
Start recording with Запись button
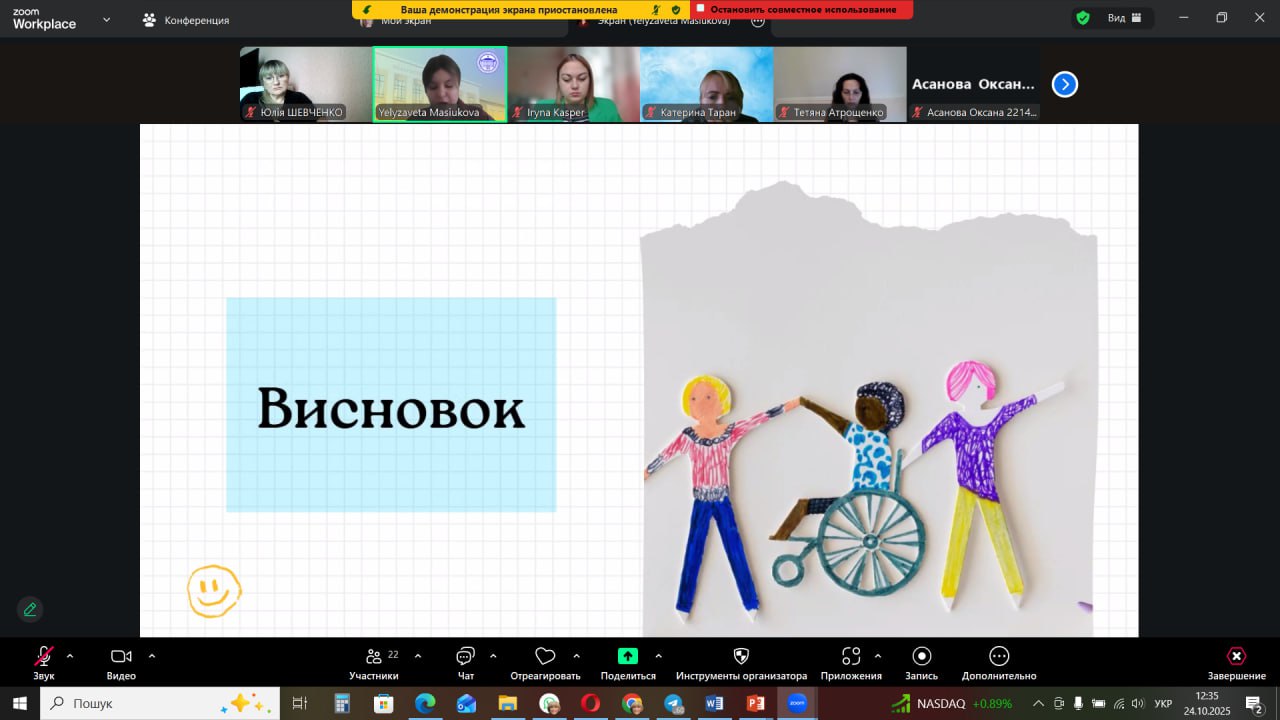(x=922, y=657)
